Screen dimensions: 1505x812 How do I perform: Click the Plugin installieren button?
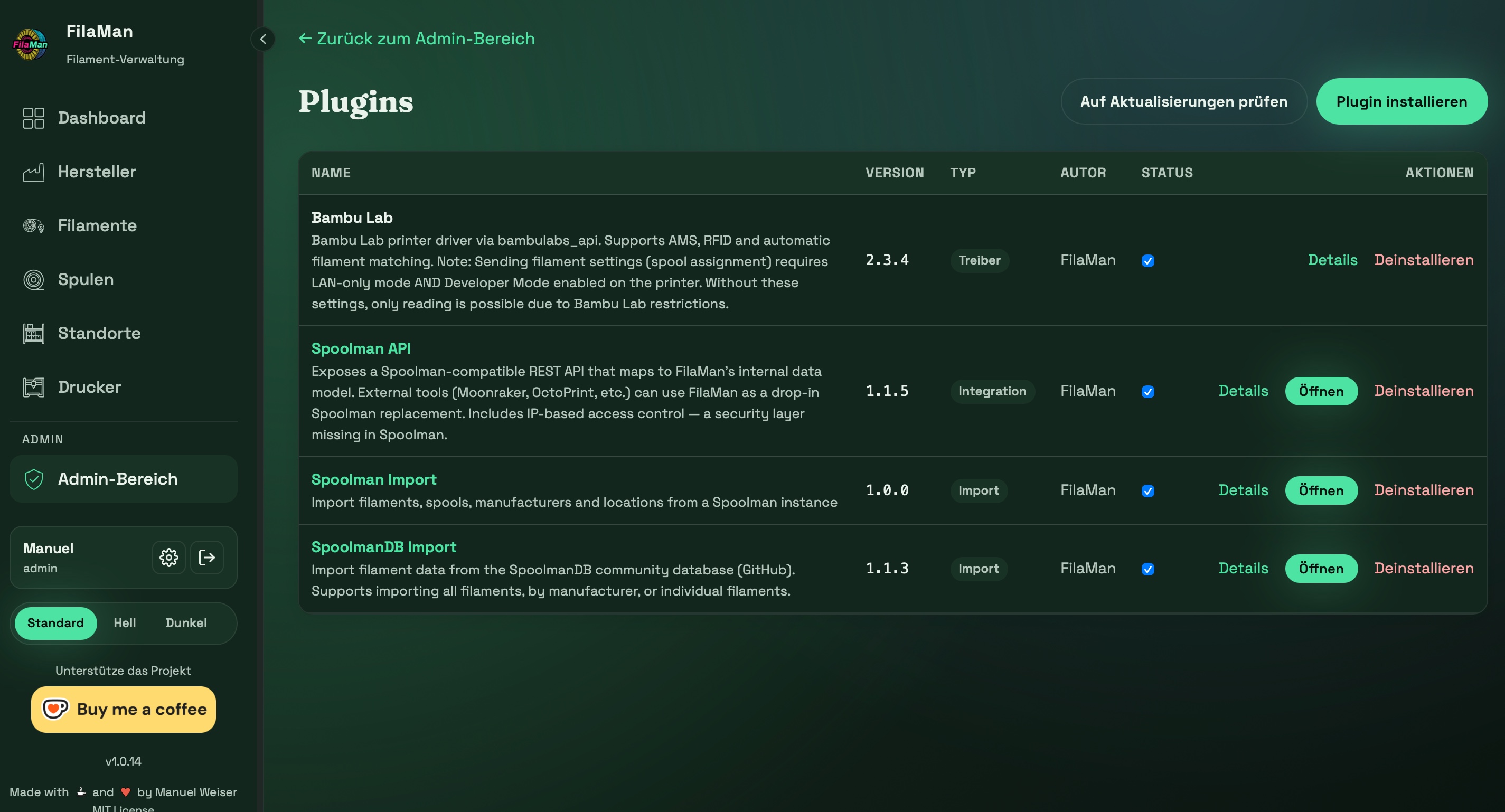click(1401, 101)
